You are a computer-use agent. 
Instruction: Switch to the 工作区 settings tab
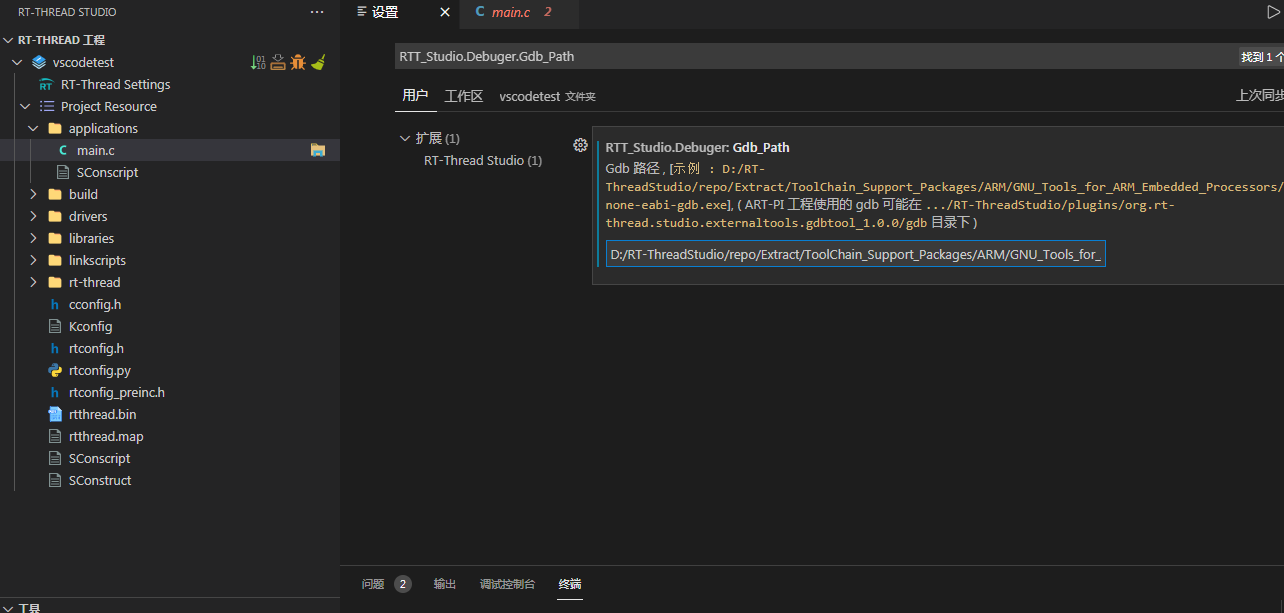pyautogui.click(x=463, y=96)
